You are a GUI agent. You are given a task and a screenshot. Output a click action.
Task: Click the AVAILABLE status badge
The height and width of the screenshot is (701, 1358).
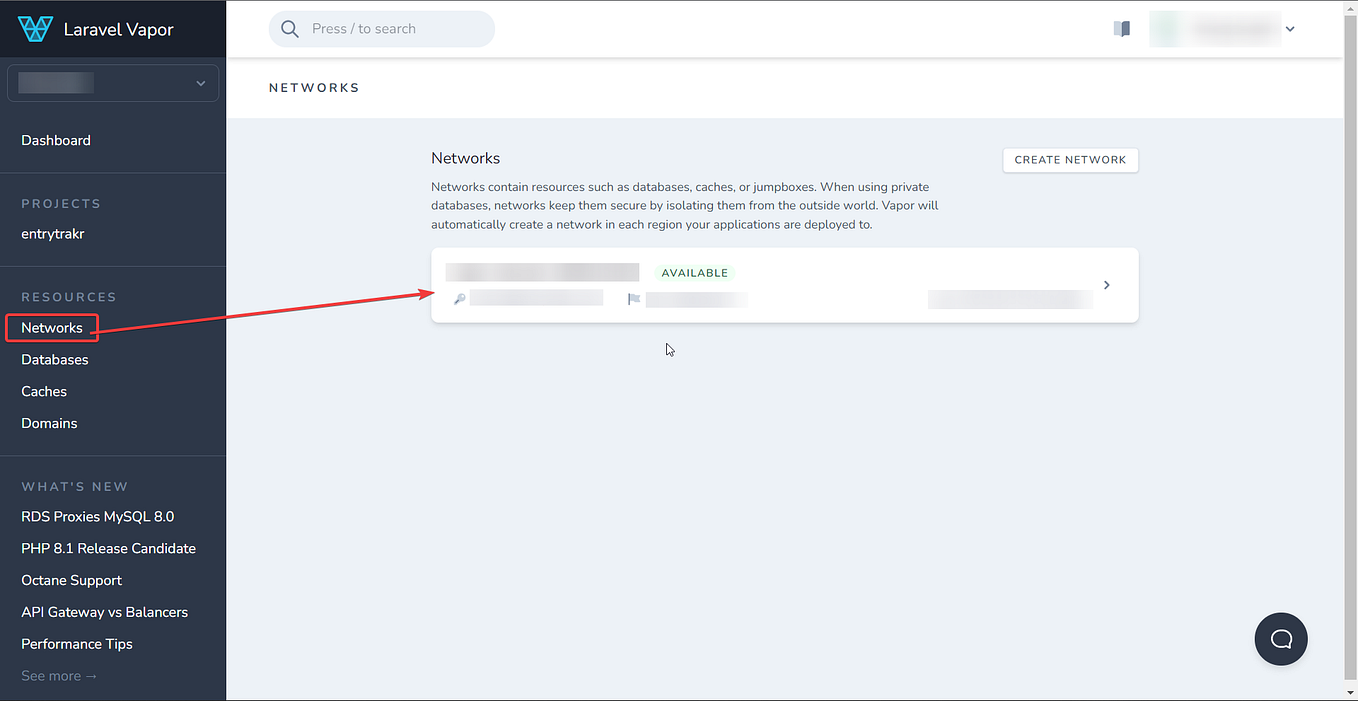click(x=694, y=272)
